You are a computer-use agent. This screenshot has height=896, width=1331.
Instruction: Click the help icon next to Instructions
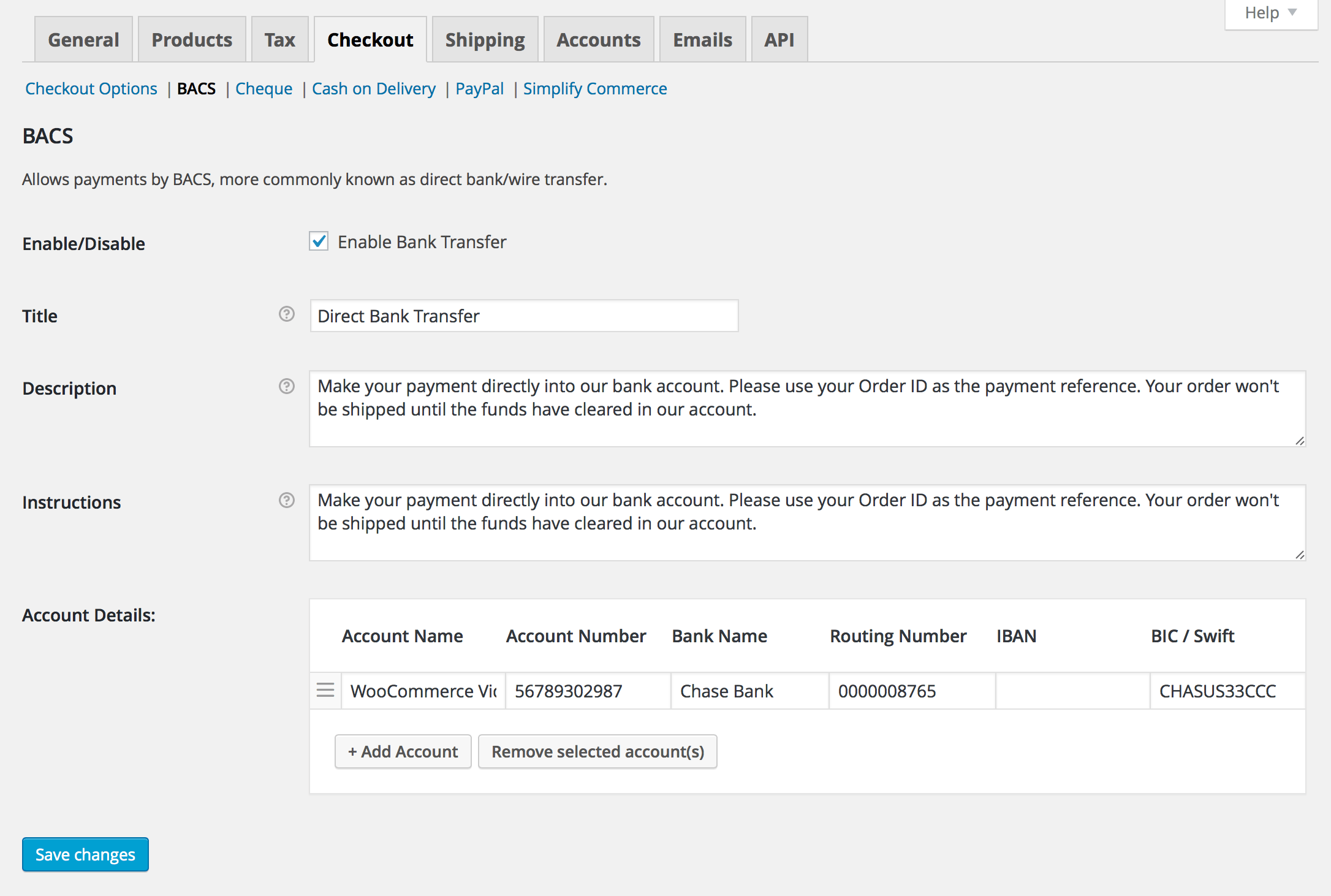[x=286, y=501]
